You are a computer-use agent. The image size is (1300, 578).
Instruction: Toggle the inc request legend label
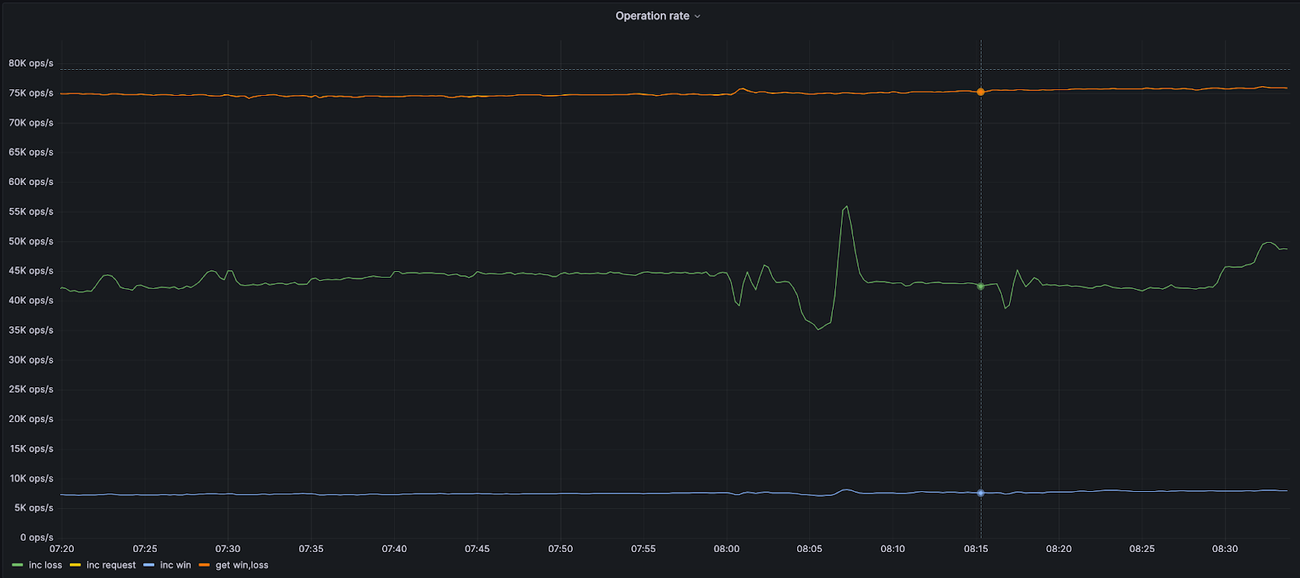(x=110, y=565)
